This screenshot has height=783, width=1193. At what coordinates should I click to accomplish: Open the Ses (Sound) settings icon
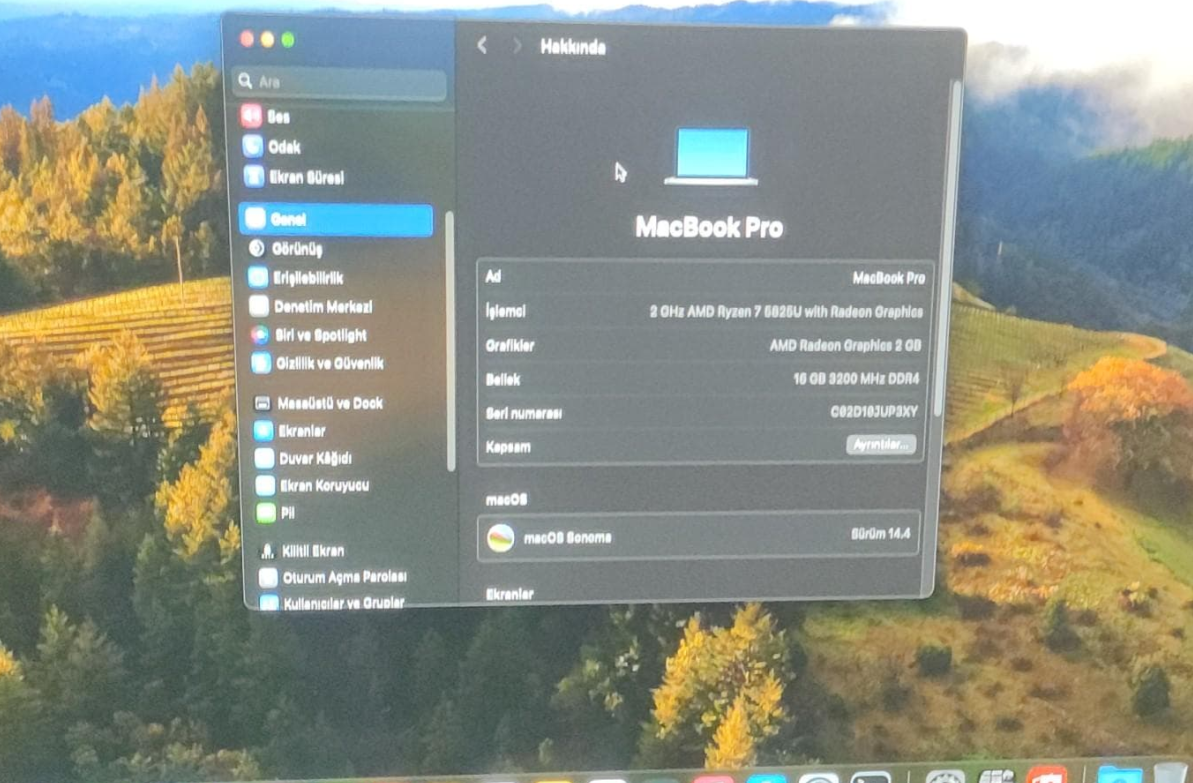tap(252, 116)
